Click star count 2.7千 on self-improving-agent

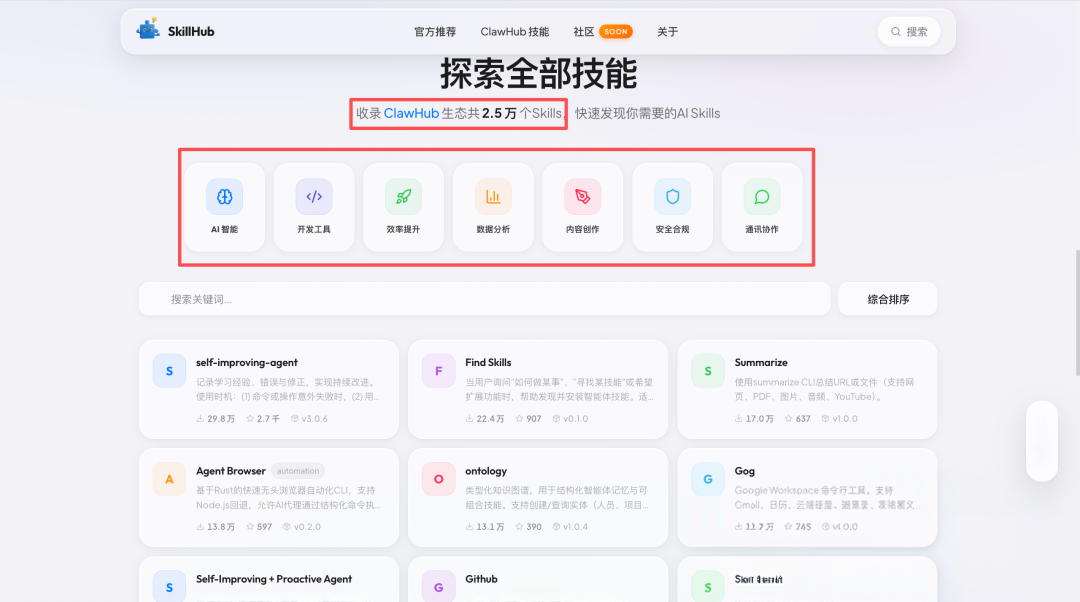coord(263,419)
